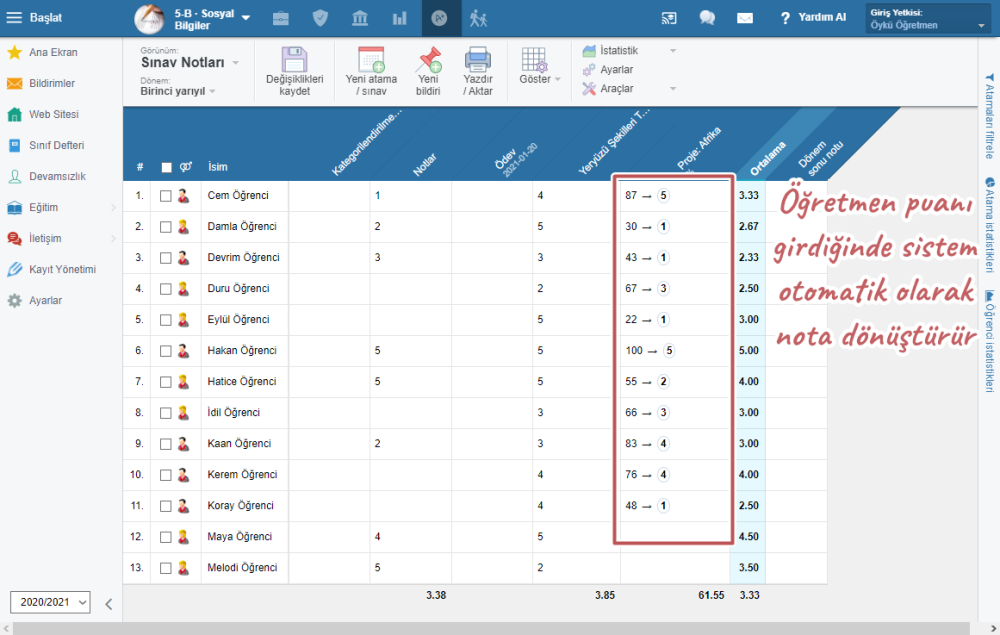Click the Proje: Afrika column header
Image resolution: width=1000 pixels, height=635 pixels.
click(699, 148)
